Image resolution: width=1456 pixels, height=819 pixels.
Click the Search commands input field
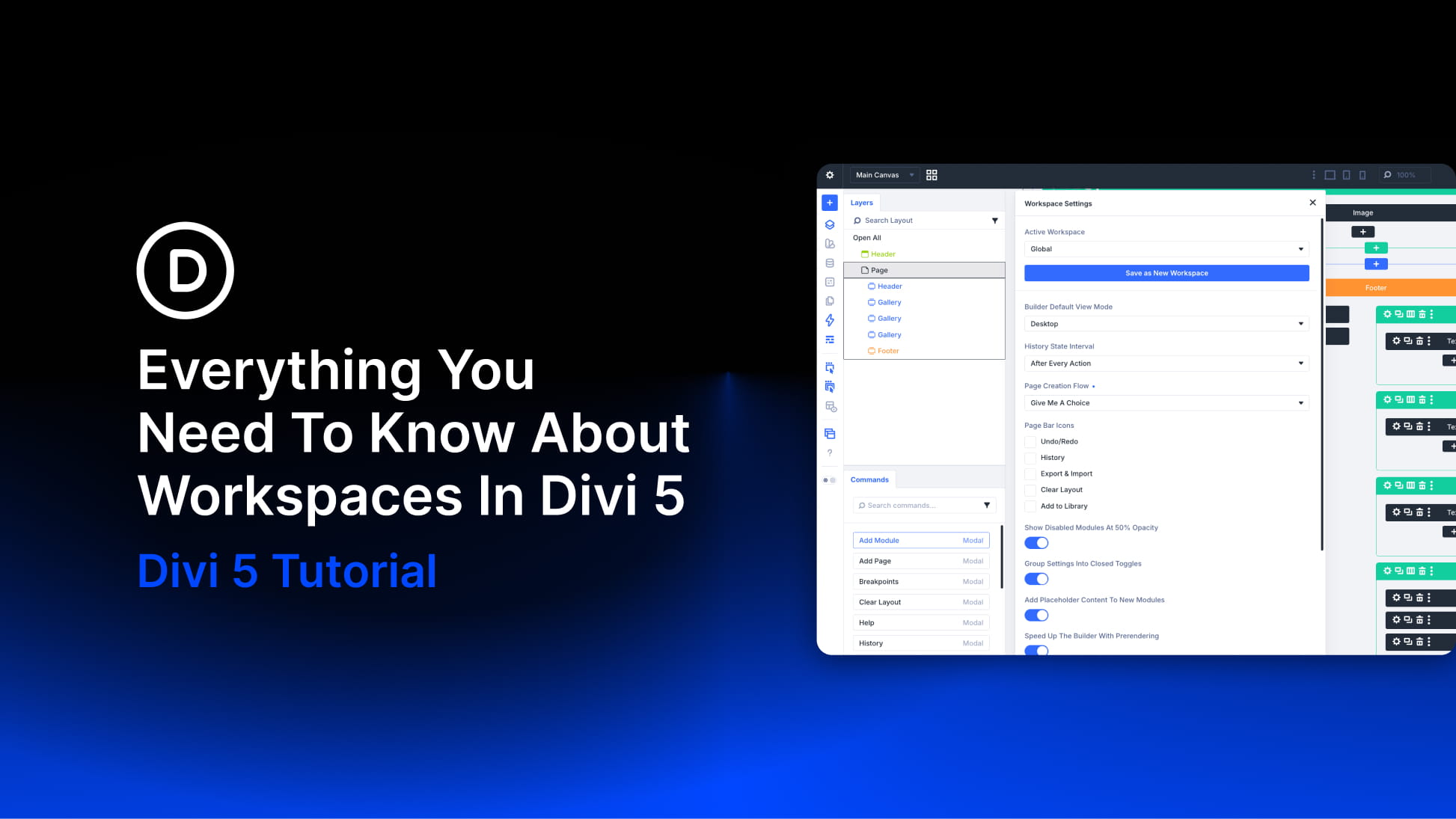917,506
